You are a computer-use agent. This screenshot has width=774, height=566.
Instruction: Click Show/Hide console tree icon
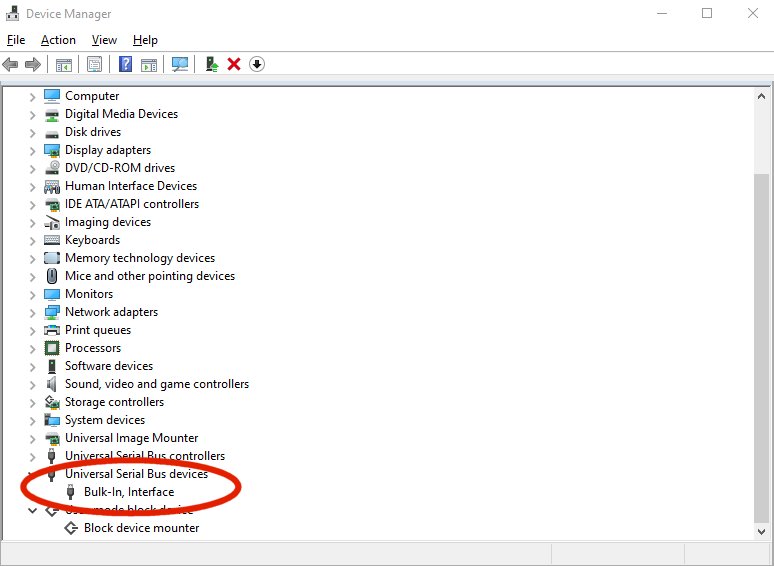click(63, 64)
